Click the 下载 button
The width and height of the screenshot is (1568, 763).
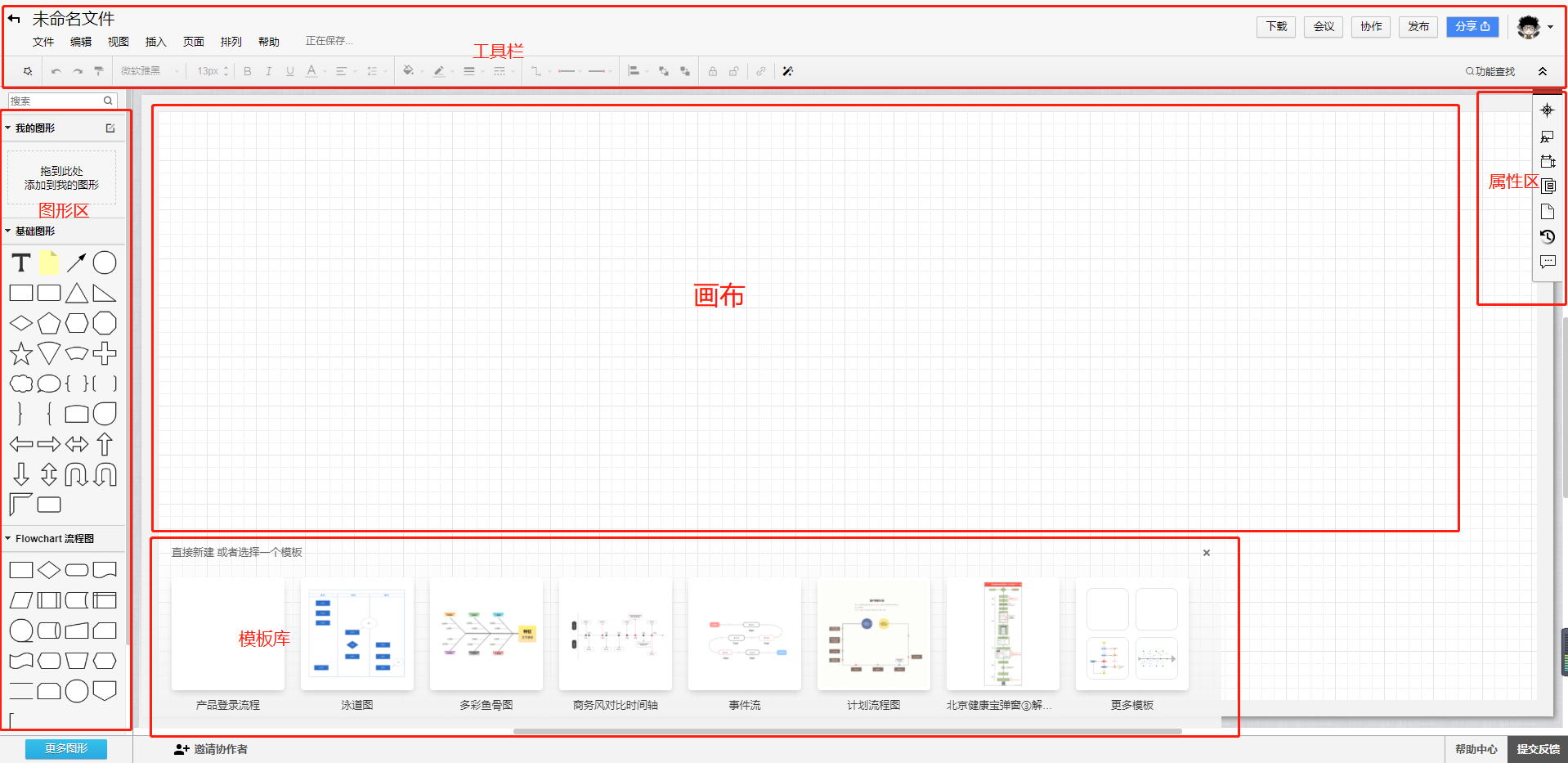[x=1276, y=27]
